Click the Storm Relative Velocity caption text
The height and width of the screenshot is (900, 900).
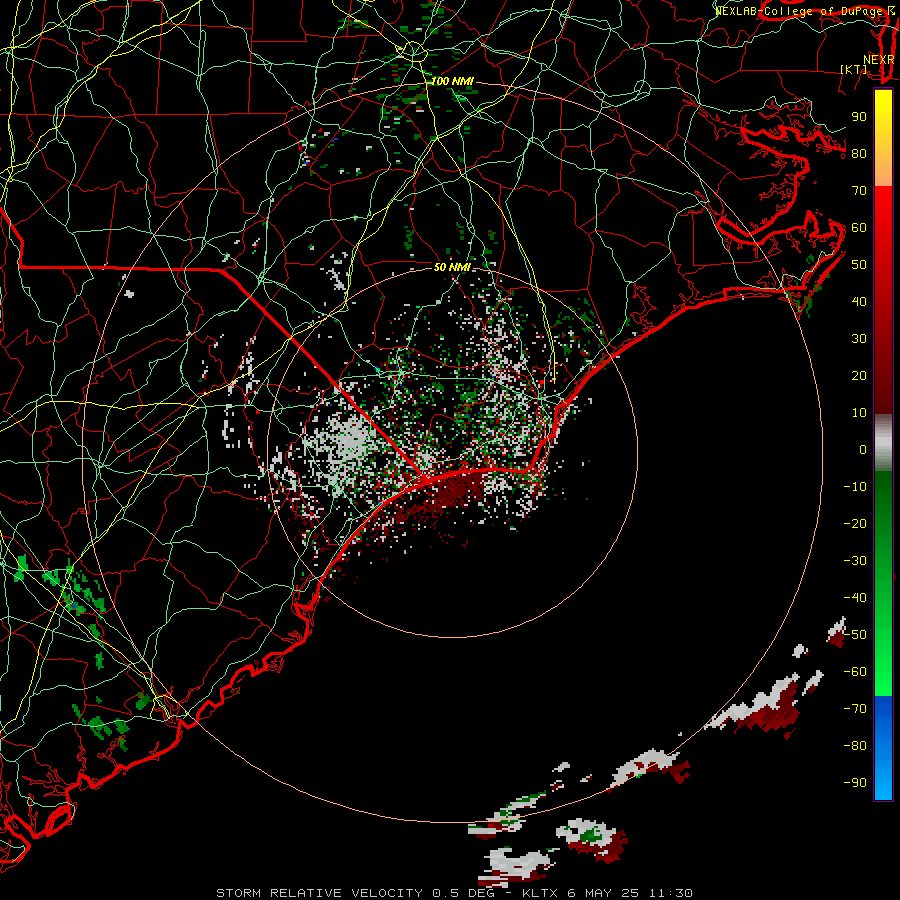click(x=454, y=893)
